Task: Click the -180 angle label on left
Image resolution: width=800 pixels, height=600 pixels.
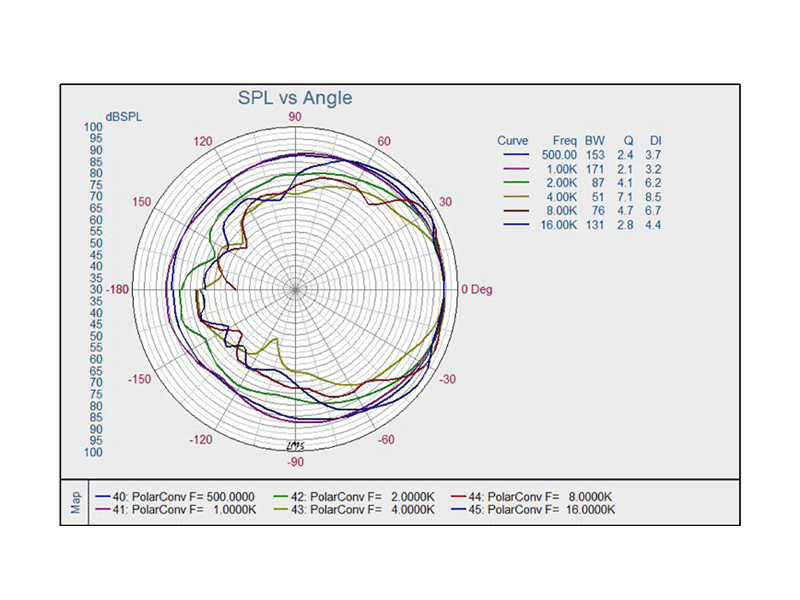Action: [121, 290]
